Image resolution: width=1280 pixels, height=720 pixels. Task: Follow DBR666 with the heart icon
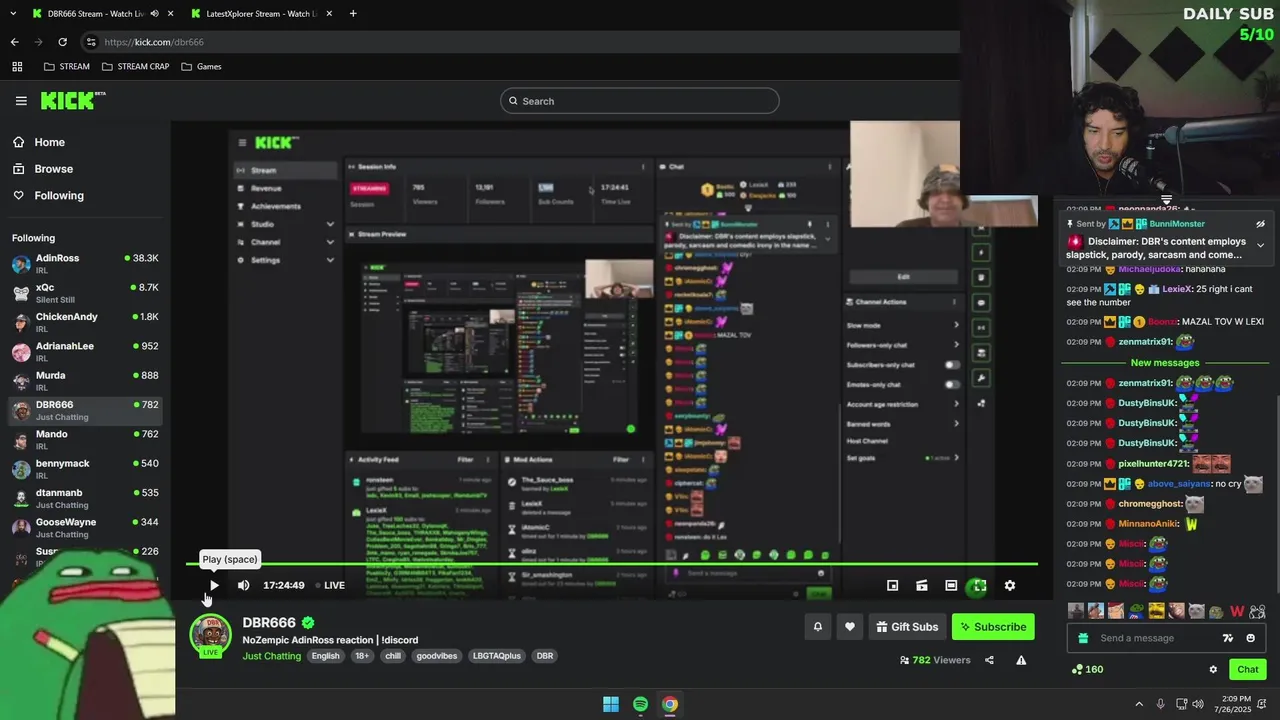coord(849,627)
